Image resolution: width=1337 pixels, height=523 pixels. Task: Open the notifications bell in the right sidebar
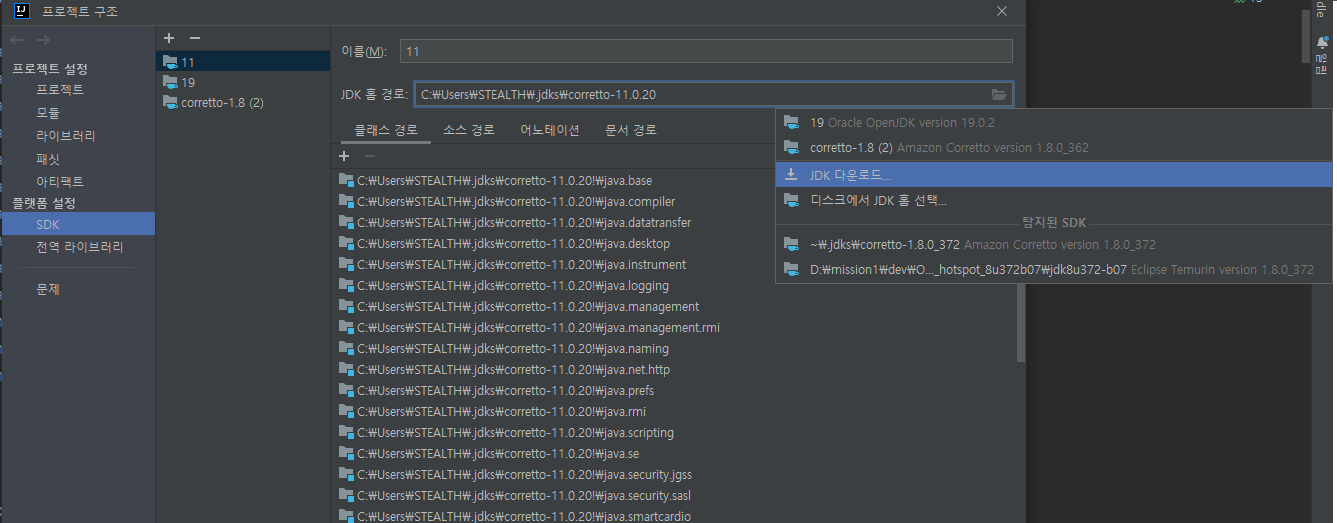1322,43
